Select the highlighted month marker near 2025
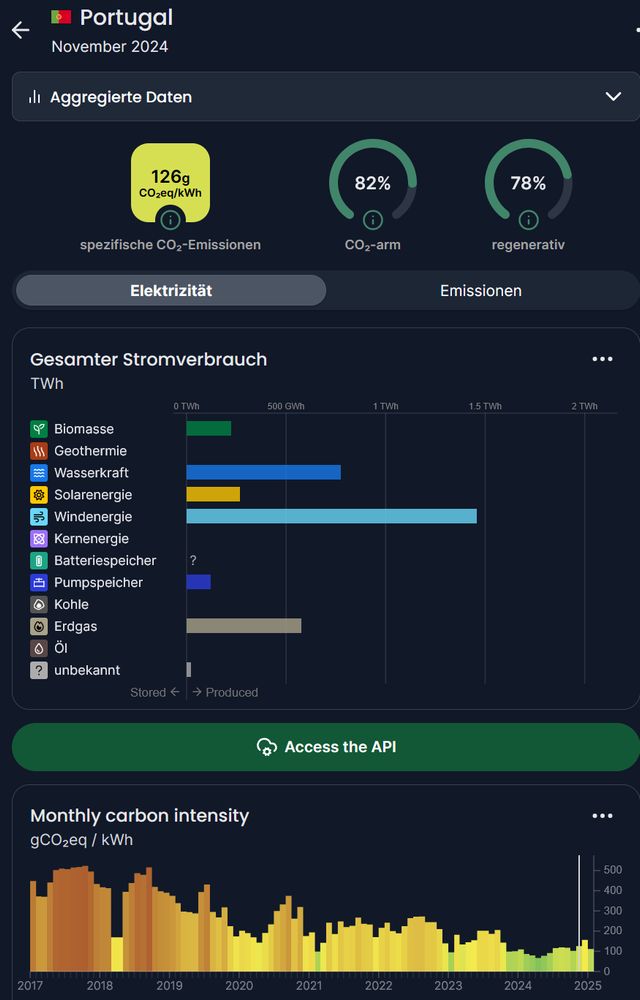 click(x=579, y=913)
